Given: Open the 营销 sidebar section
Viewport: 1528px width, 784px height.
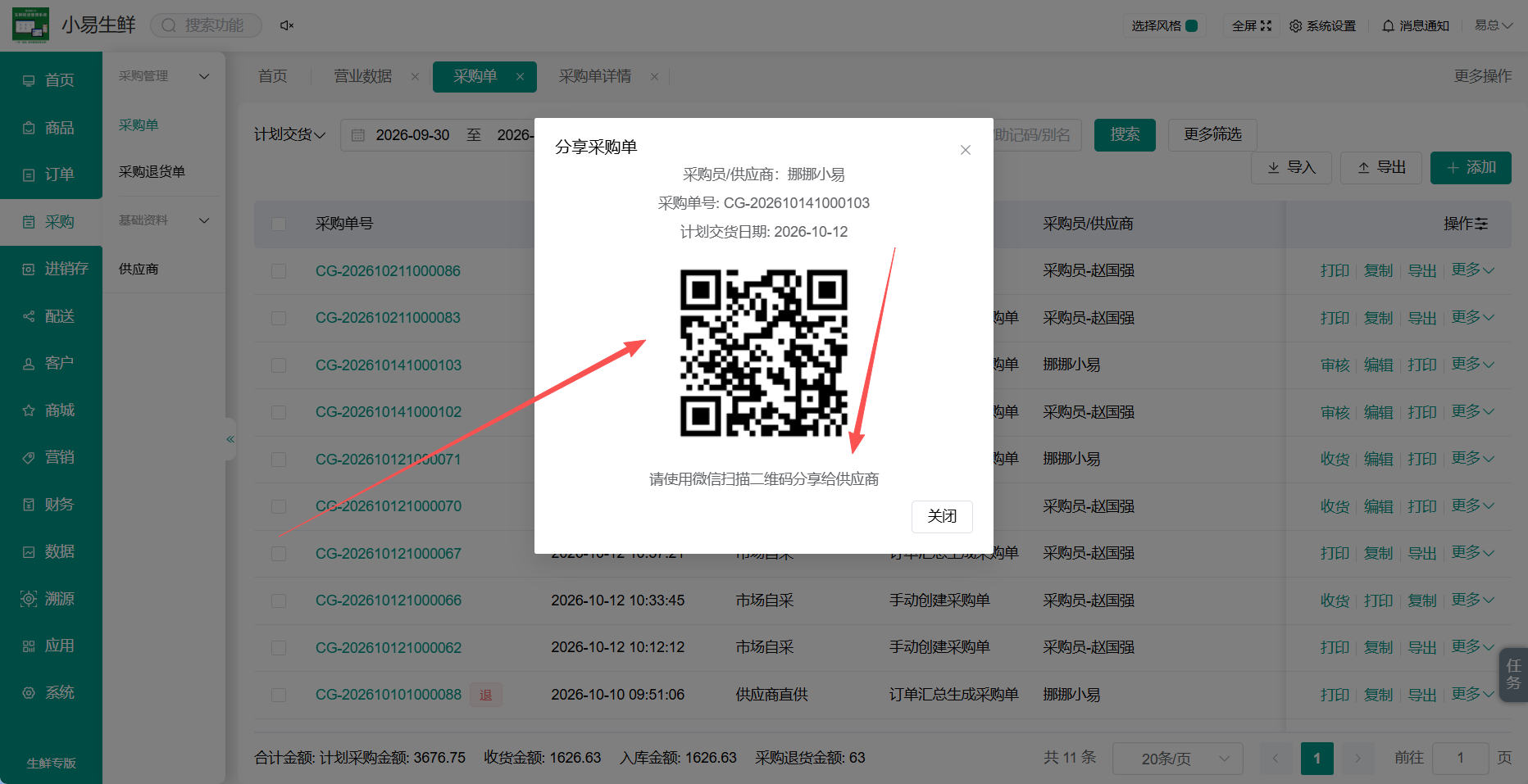Looking at the screenshot, I should click(51, 457).
